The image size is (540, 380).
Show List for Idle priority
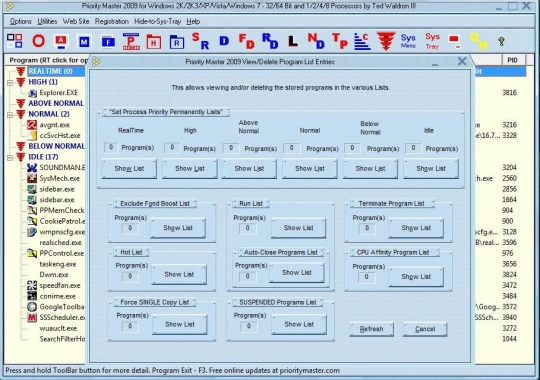[x=431, y=168]
